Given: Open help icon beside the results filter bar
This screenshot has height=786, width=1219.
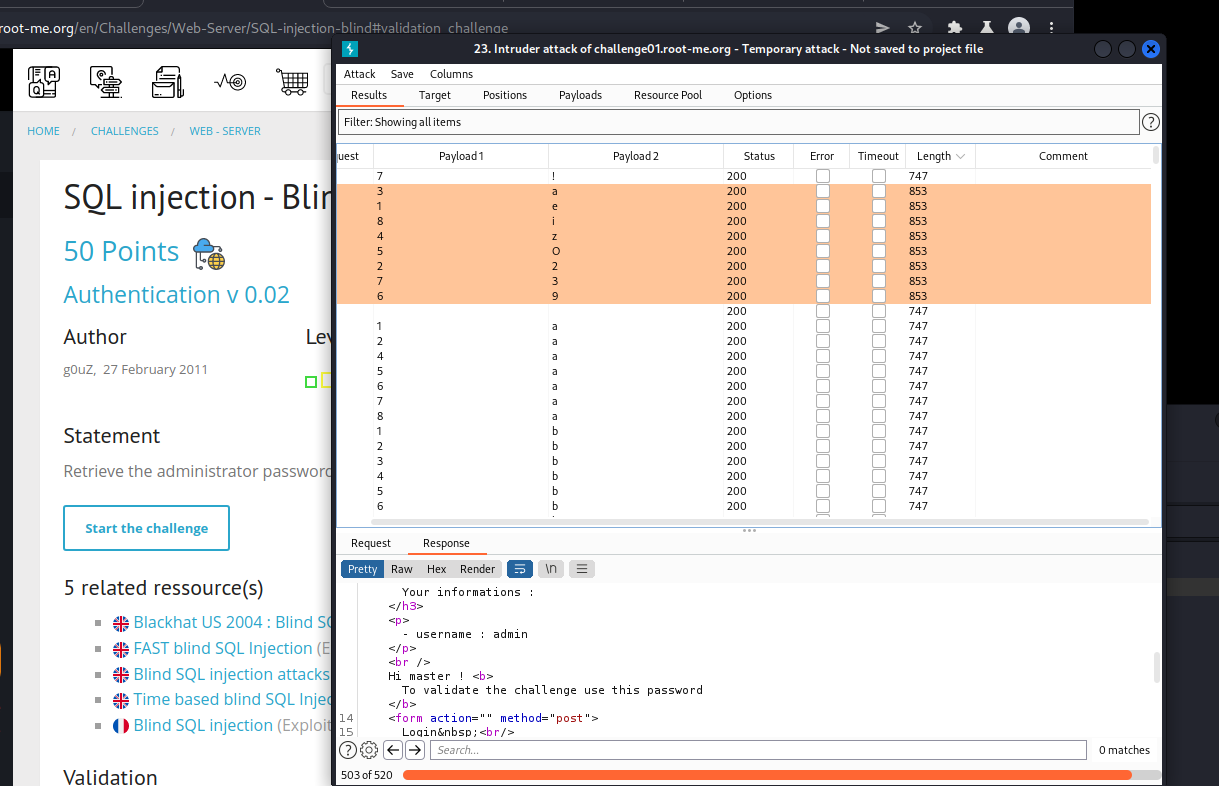Looking at the screenshot, I should [x=1151, y=122].
